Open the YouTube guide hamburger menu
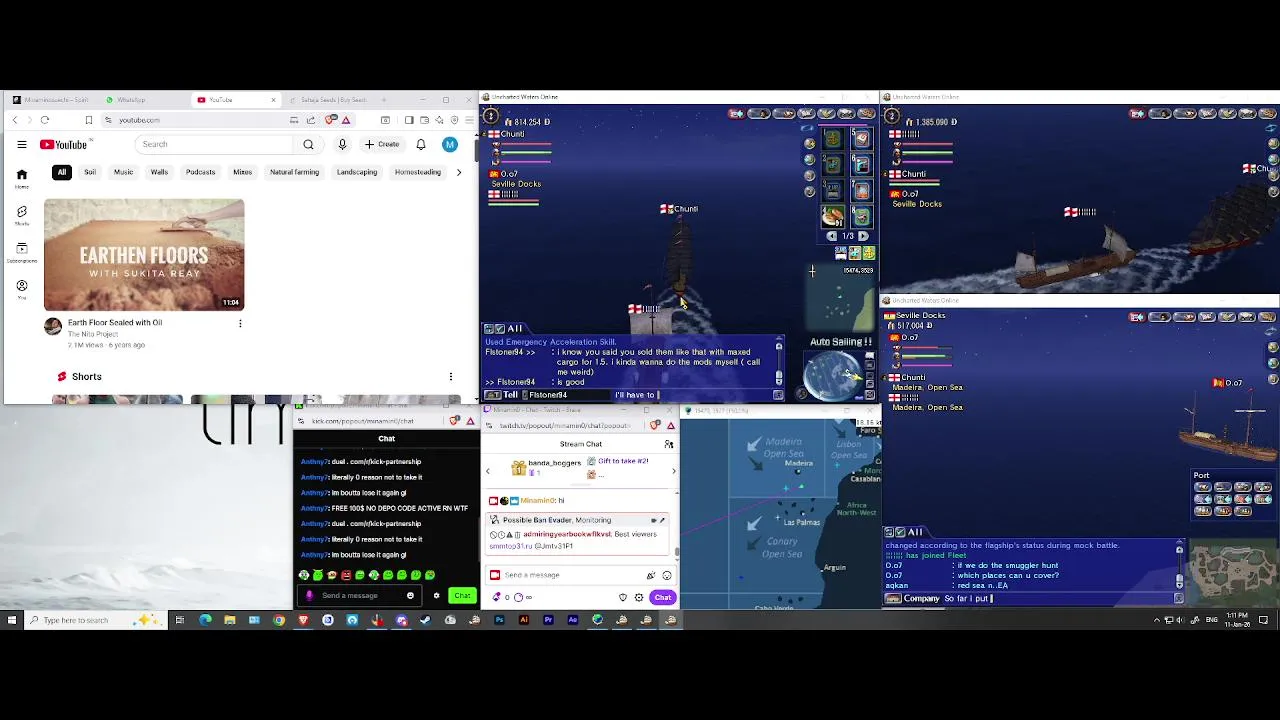This screenshot has height=720, width=1280. 21,144
